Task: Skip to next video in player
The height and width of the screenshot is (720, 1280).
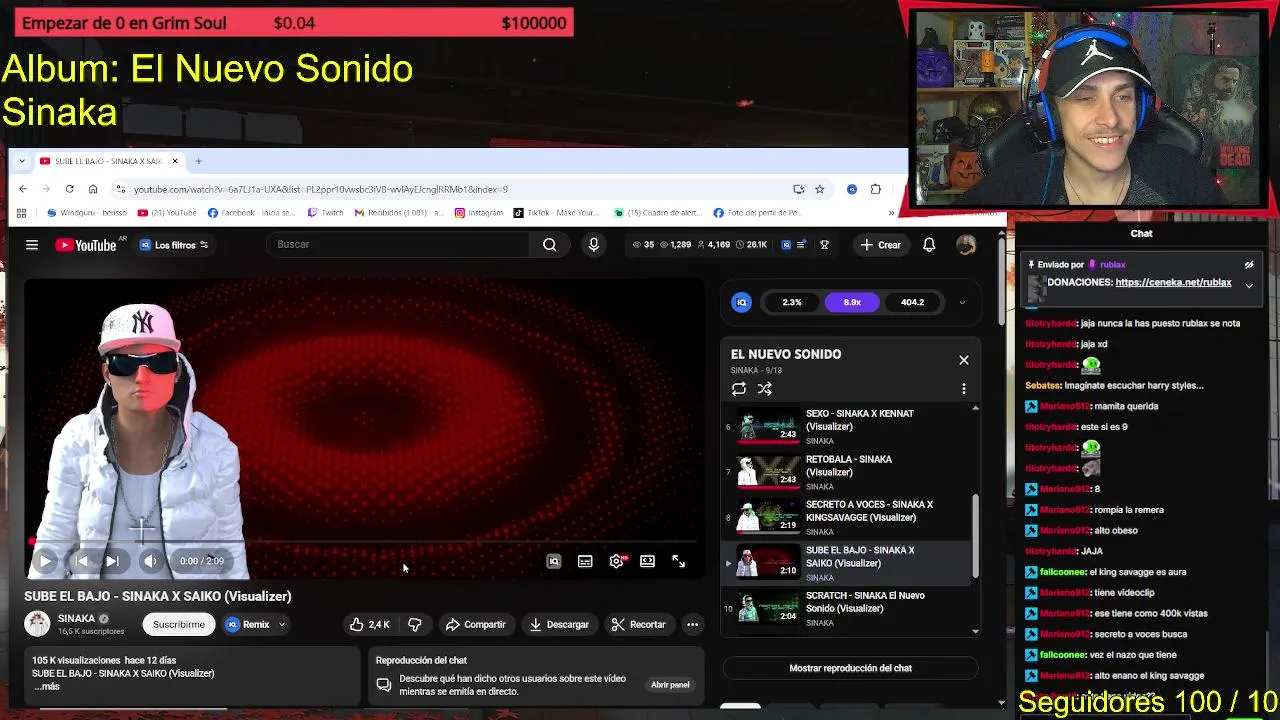Action: 112,561
